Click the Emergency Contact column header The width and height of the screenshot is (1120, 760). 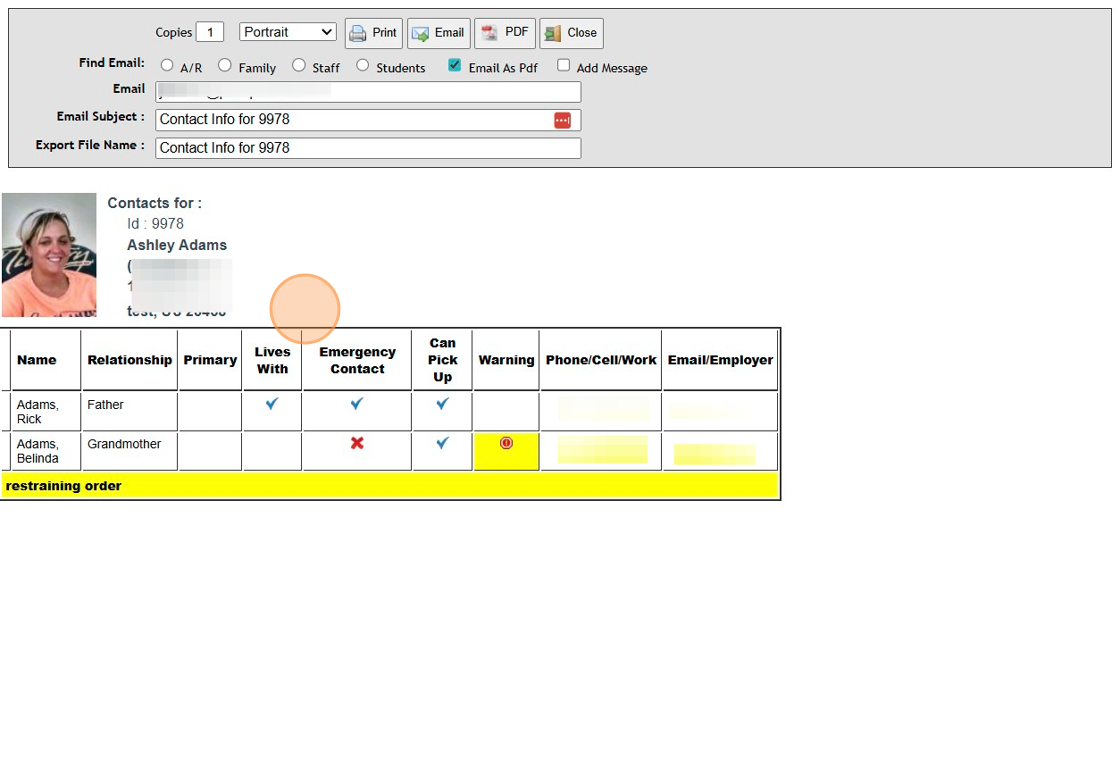pyautogui.click(x=357, y=360)
